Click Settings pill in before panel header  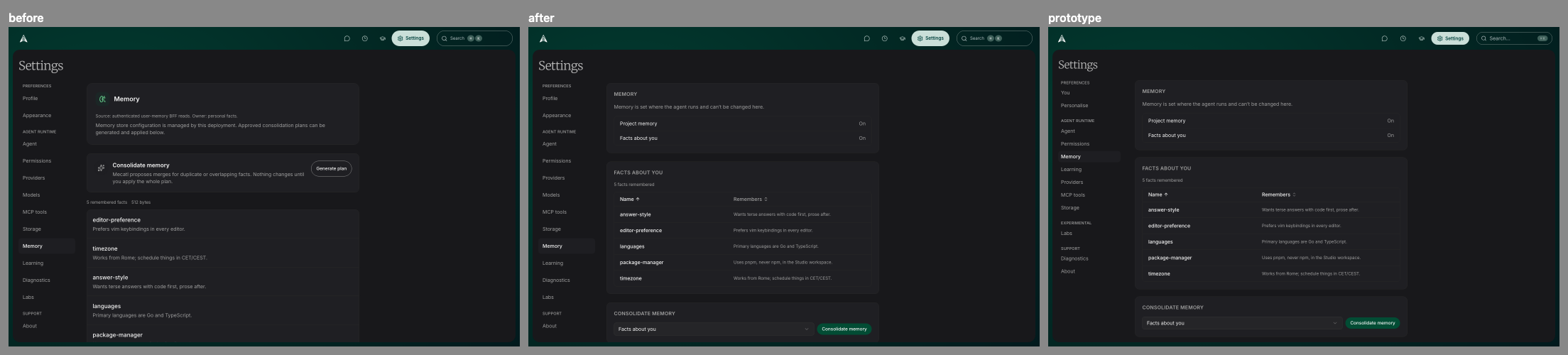[410, 38]
